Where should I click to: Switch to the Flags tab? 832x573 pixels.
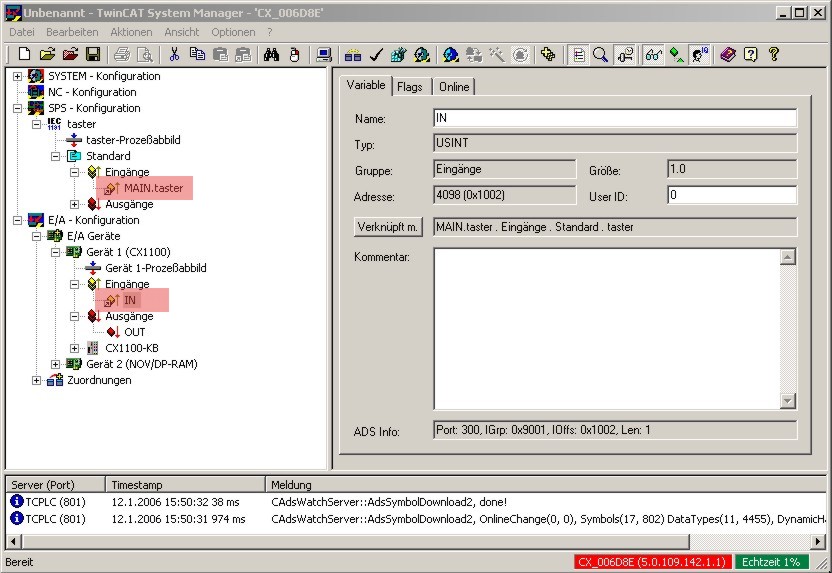(x=410, y=86)
